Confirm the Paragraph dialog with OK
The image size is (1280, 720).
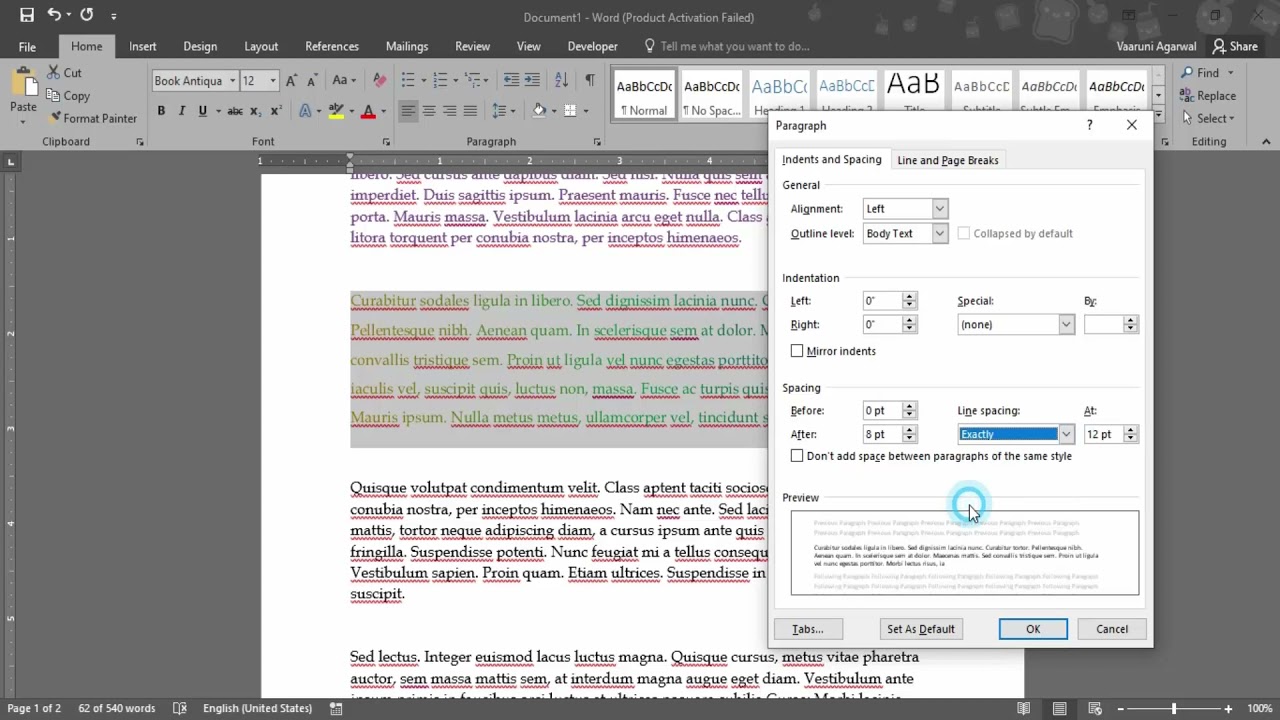(1033, 629)
